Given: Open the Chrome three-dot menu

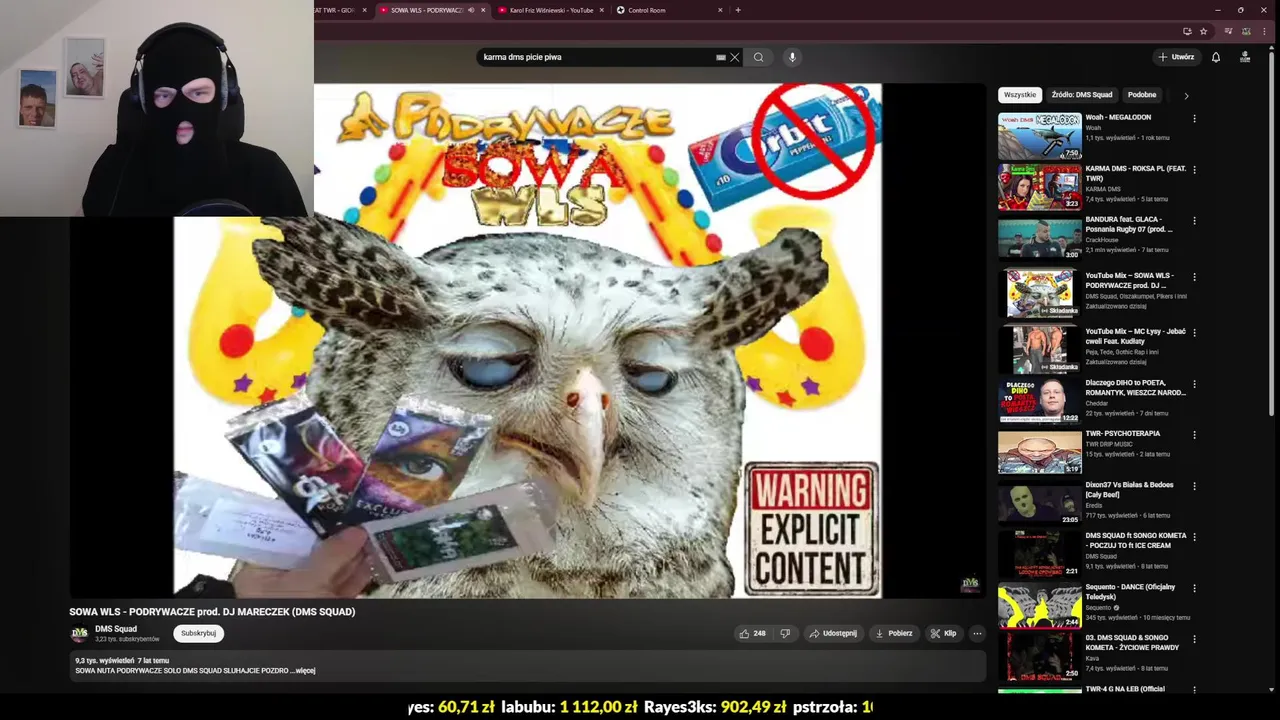Looking at the screenshot, I should click(1264, 31).
